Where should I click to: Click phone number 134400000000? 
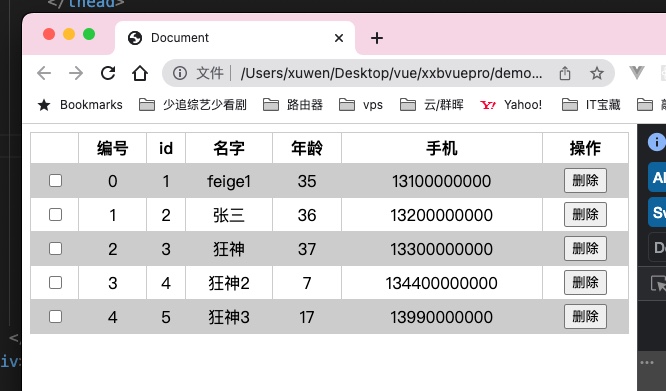click(x=442, y=283)
